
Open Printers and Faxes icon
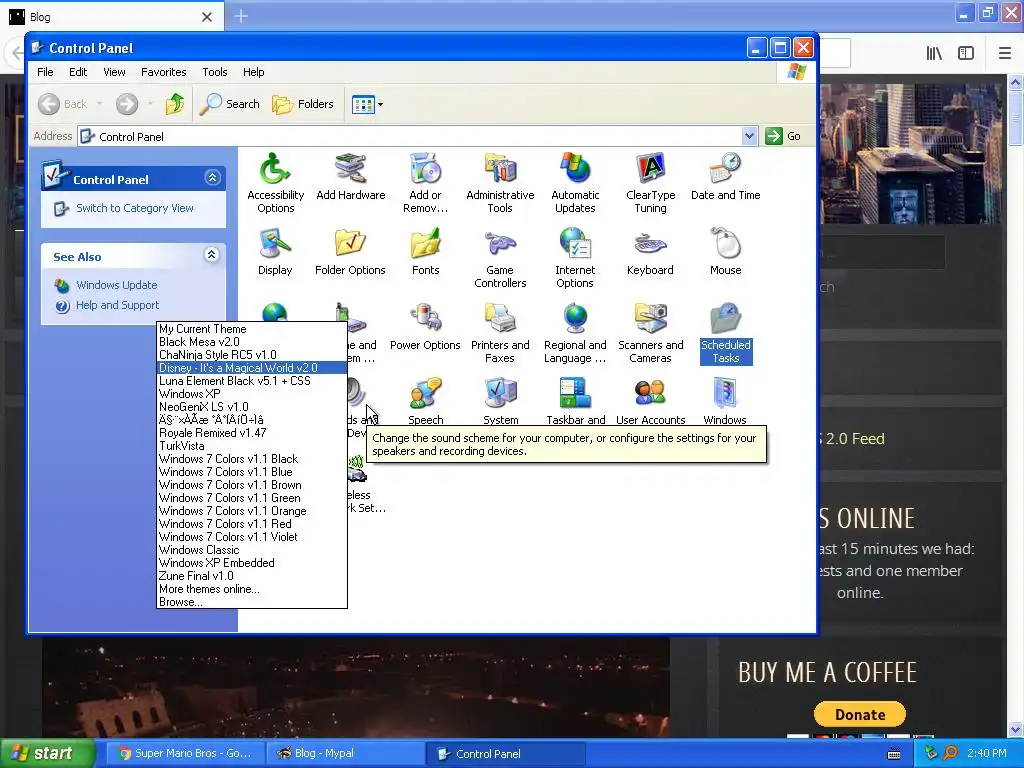(500, 333)
